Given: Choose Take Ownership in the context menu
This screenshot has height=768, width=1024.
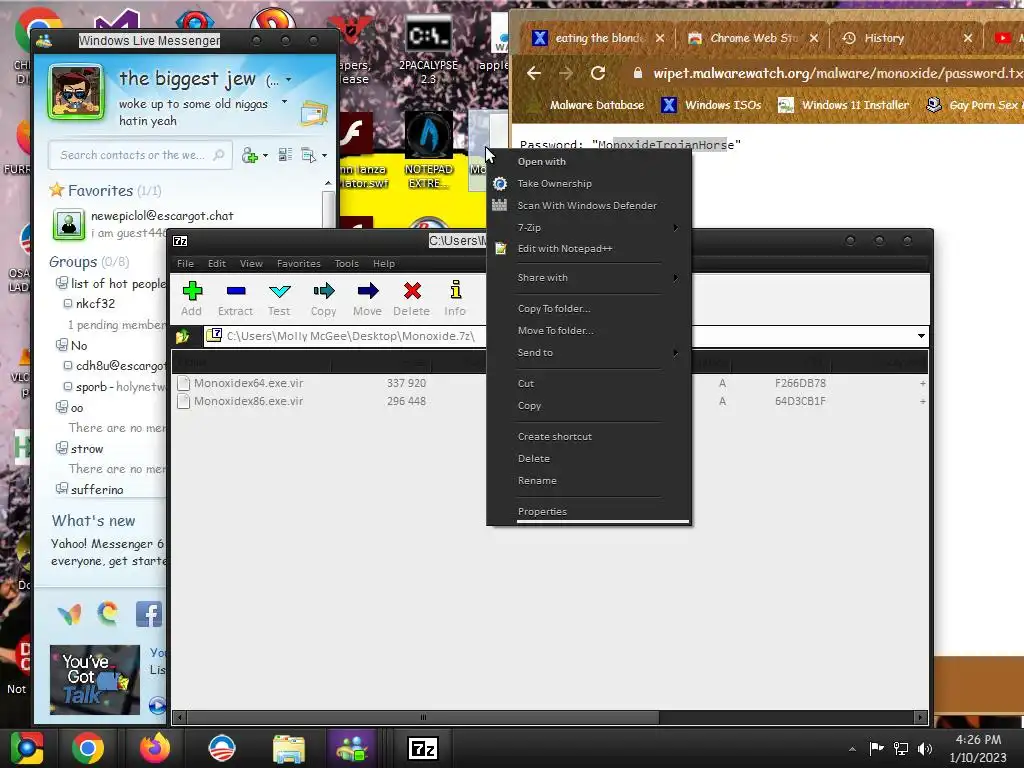Looking at the screenshot, I should coord(554,184).
